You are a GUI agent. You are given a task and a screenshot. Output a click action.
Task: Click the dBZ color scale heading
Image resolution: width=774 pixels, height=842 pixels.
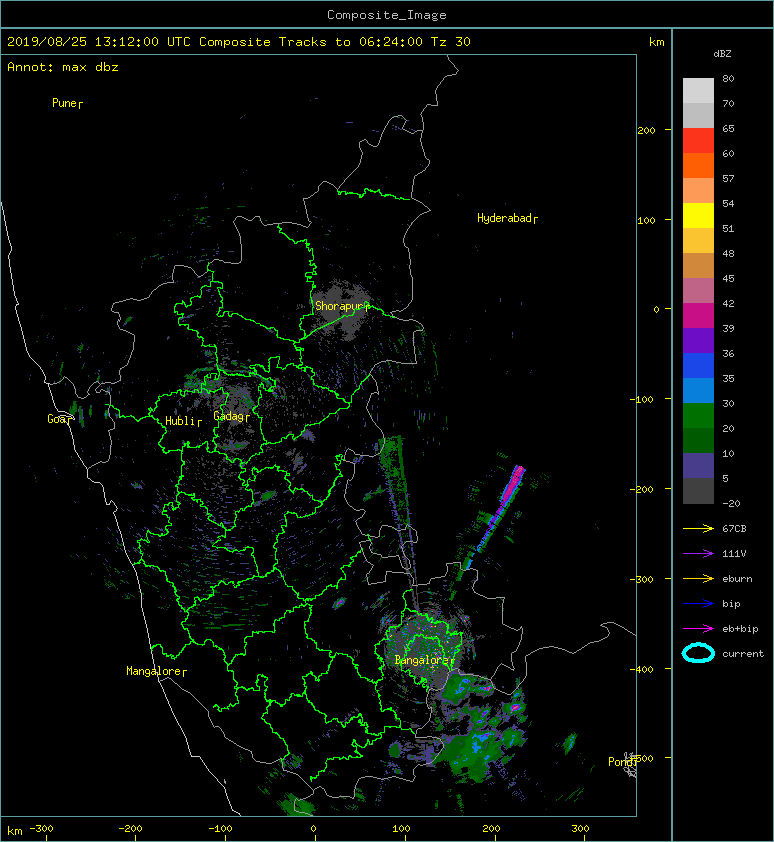point(722,54)
